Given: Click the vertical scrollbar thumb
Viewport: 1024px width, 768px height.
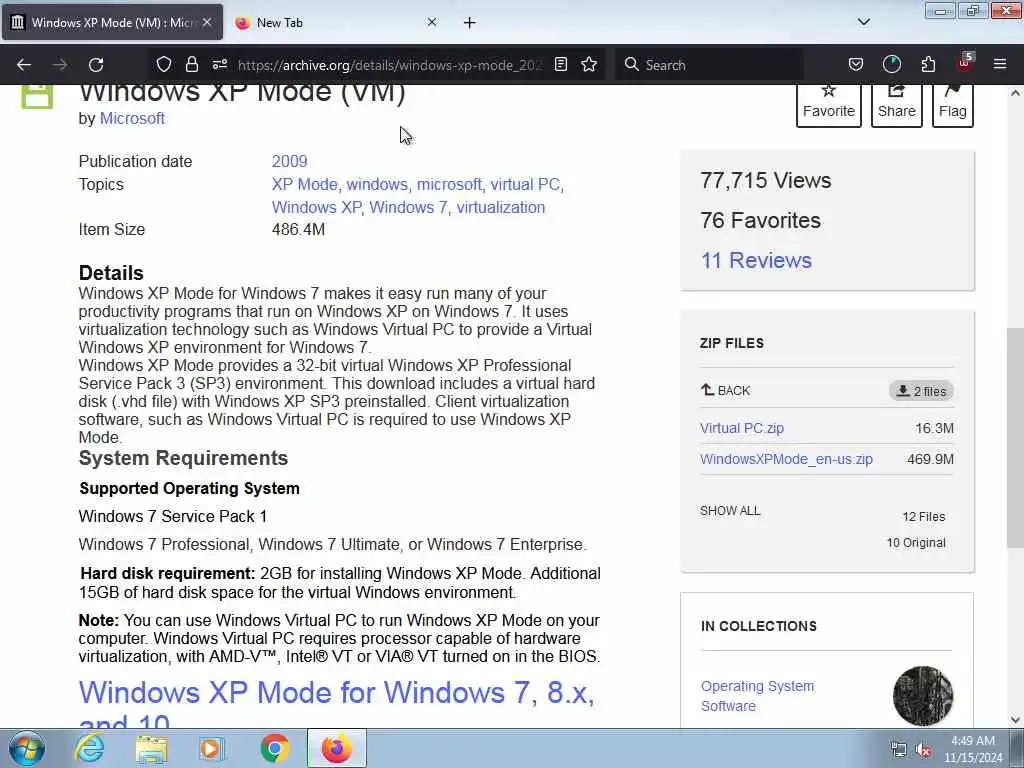Looking at the screenshot, I should [1015, 437].
